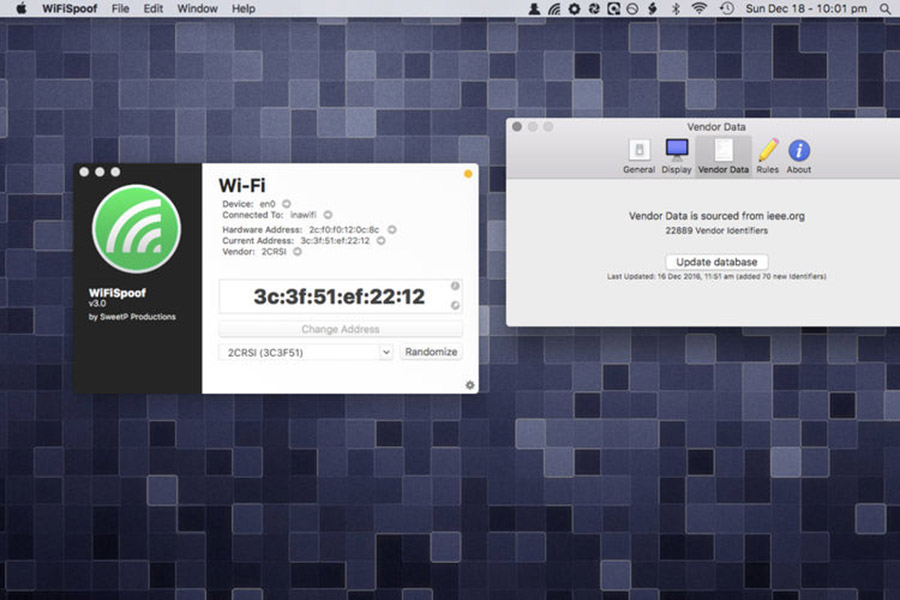Click the MAC address field showing 3c:3f:51:ef:22:12
The image size is (900, 600).
(340, 296)
